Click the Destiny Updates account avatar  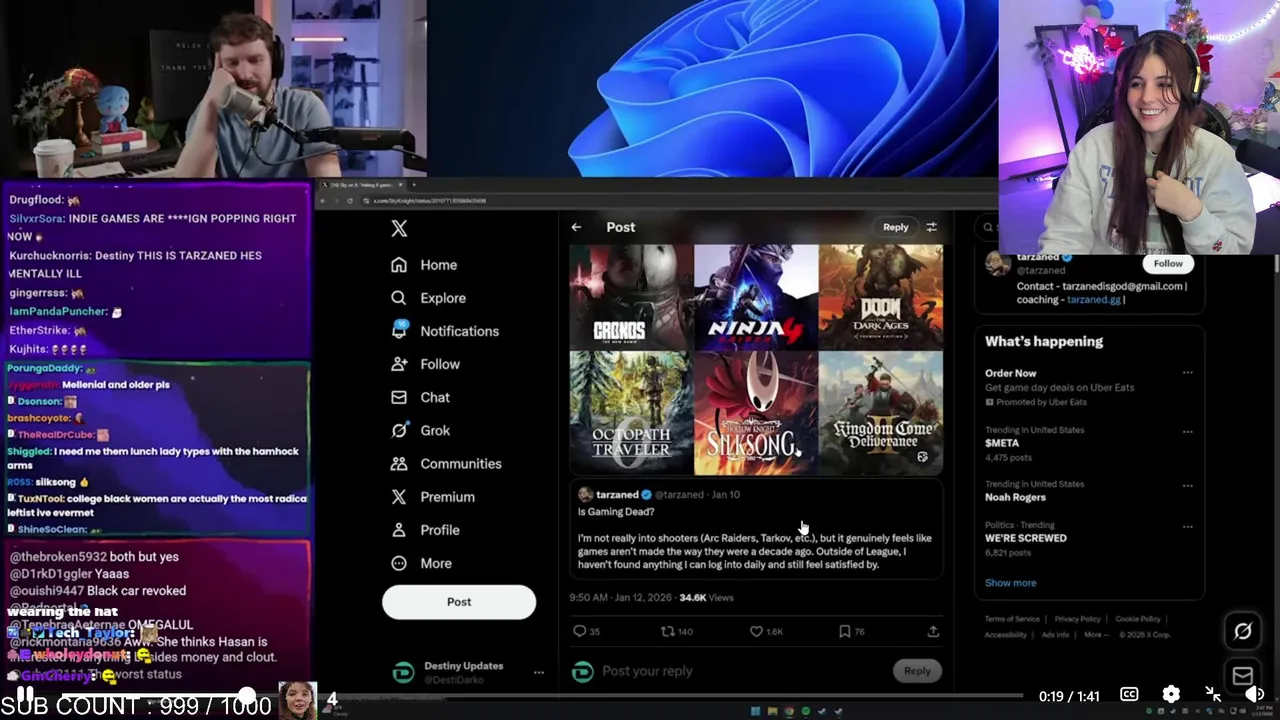pyautogui.click(x=403, y=673)
